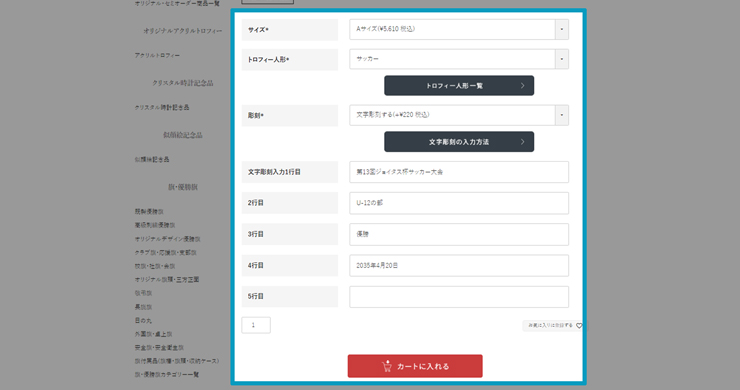Click the cart icon on the red button
Viewport: 740px width, 390px height.
(x=387, y=366)
